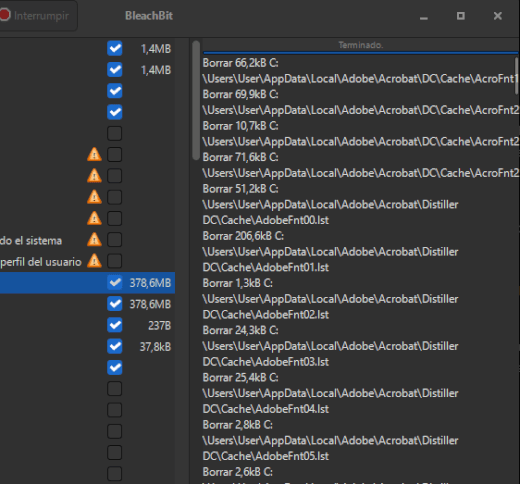Click the 'Borrar 66,2kB' log line
This screenshot has width=520, height=484.
click(x=240, y=63)
